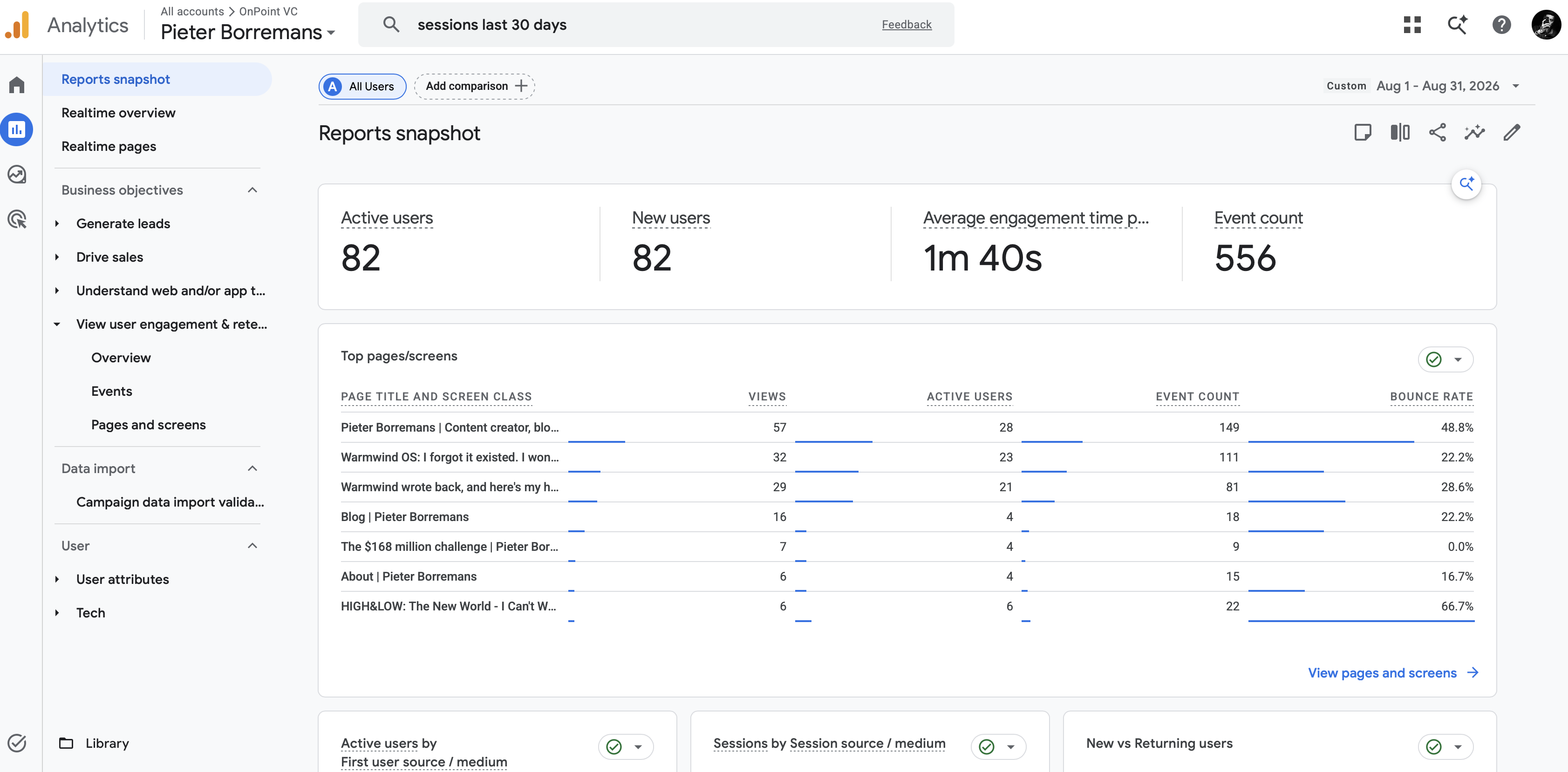Click the Google Analytics logo
Screen dimensions: 1568x772
17,26
